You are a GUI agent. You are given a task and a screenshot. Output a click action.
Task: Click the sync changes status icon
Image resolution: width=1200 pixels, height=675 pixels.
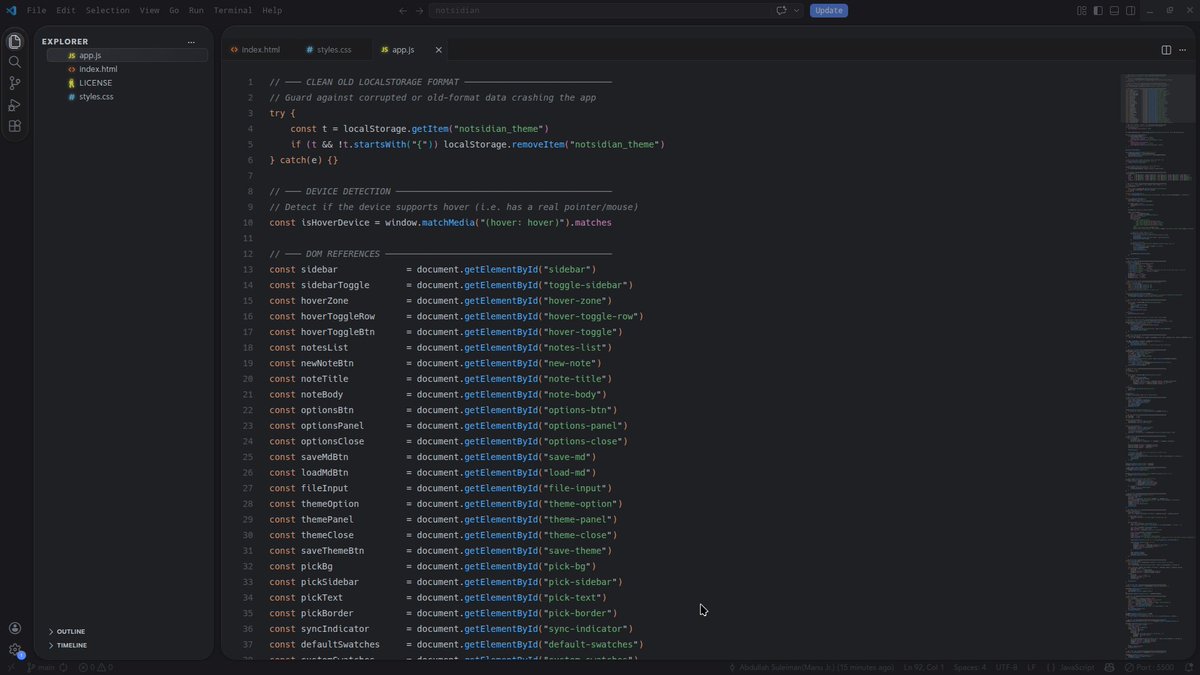coord(63,667)
